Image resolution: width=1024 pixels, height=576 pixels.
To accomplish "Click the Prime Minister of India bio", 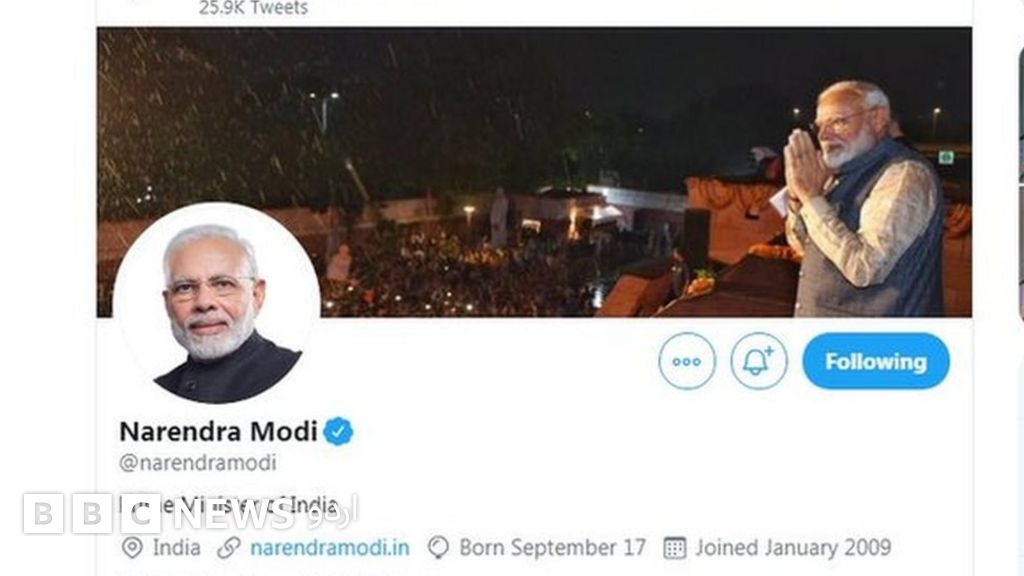I will tap(330, 502).
